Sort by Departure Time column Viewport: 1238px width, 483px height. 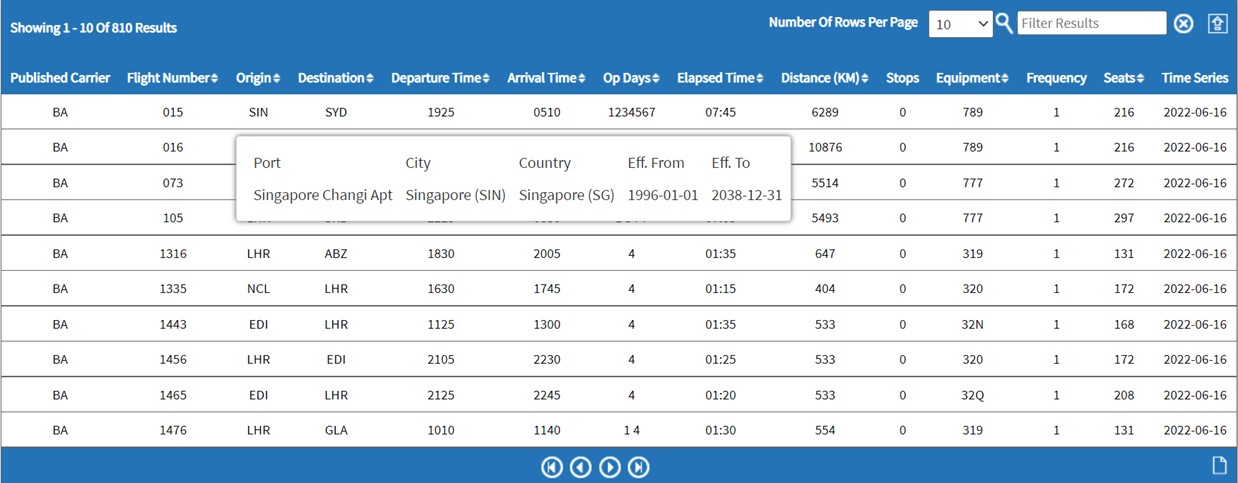click(x=440, y=78)
